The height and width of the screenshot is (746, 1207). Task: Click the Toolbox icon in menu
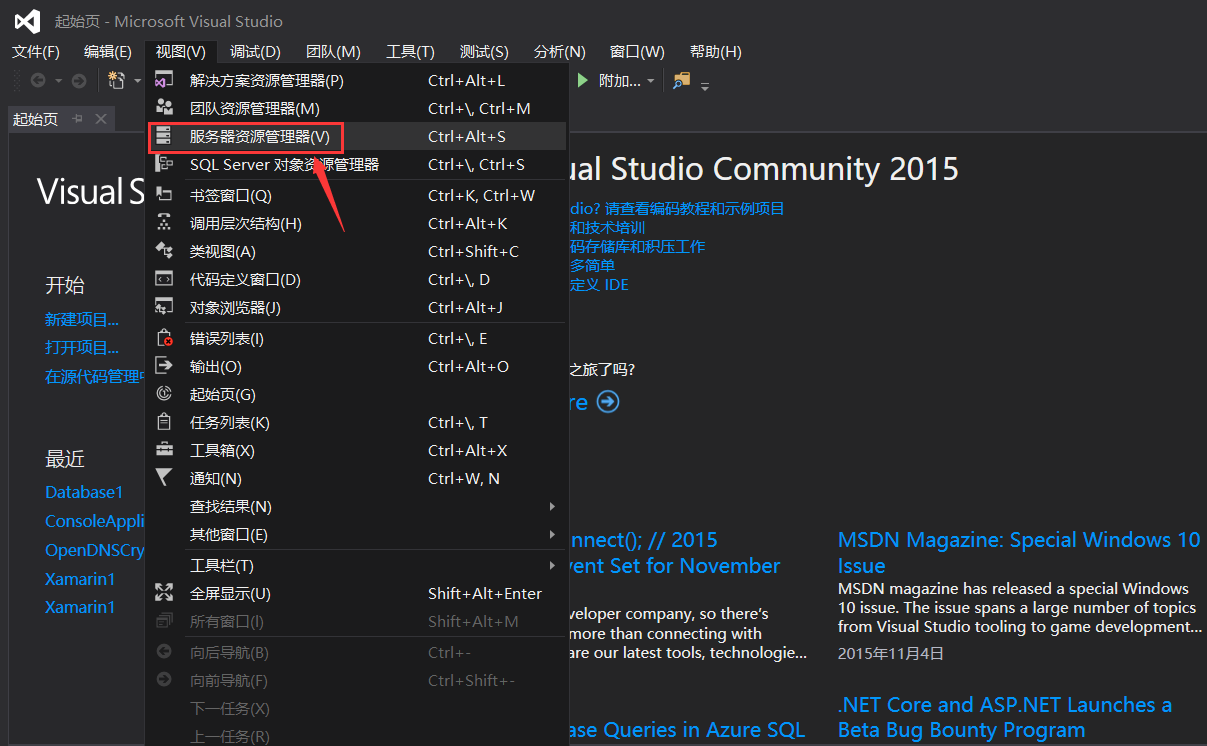click(164, 450)
